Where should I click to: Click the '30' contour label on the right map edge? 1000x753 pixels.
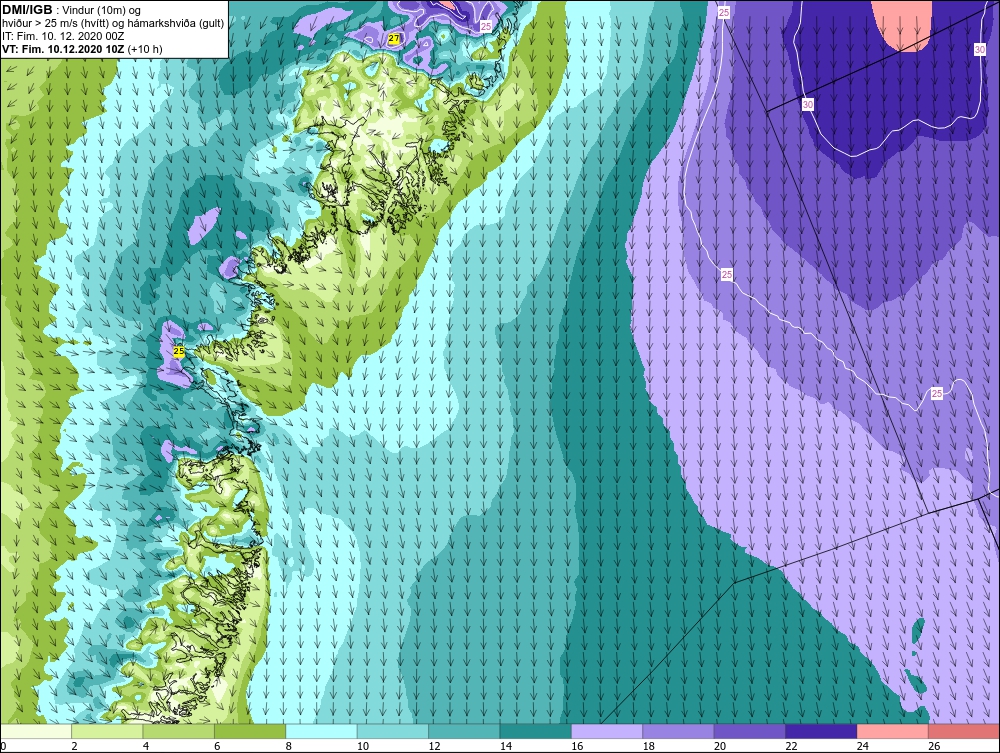point(980,50)
